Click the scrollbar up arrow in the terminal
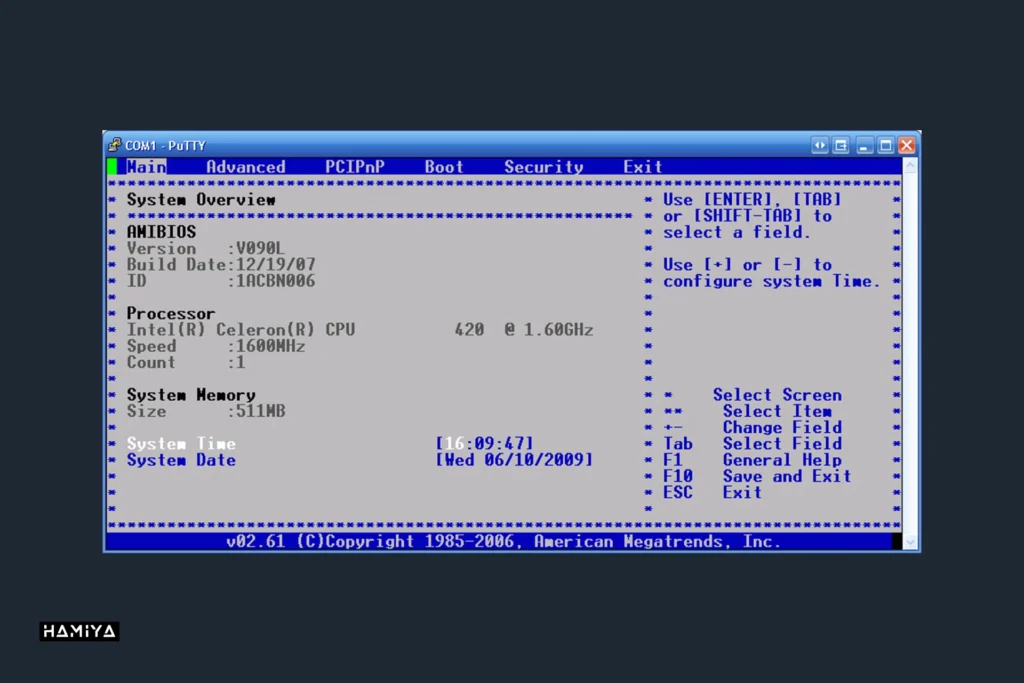1024x683 pixels. [x=909, y=165]
